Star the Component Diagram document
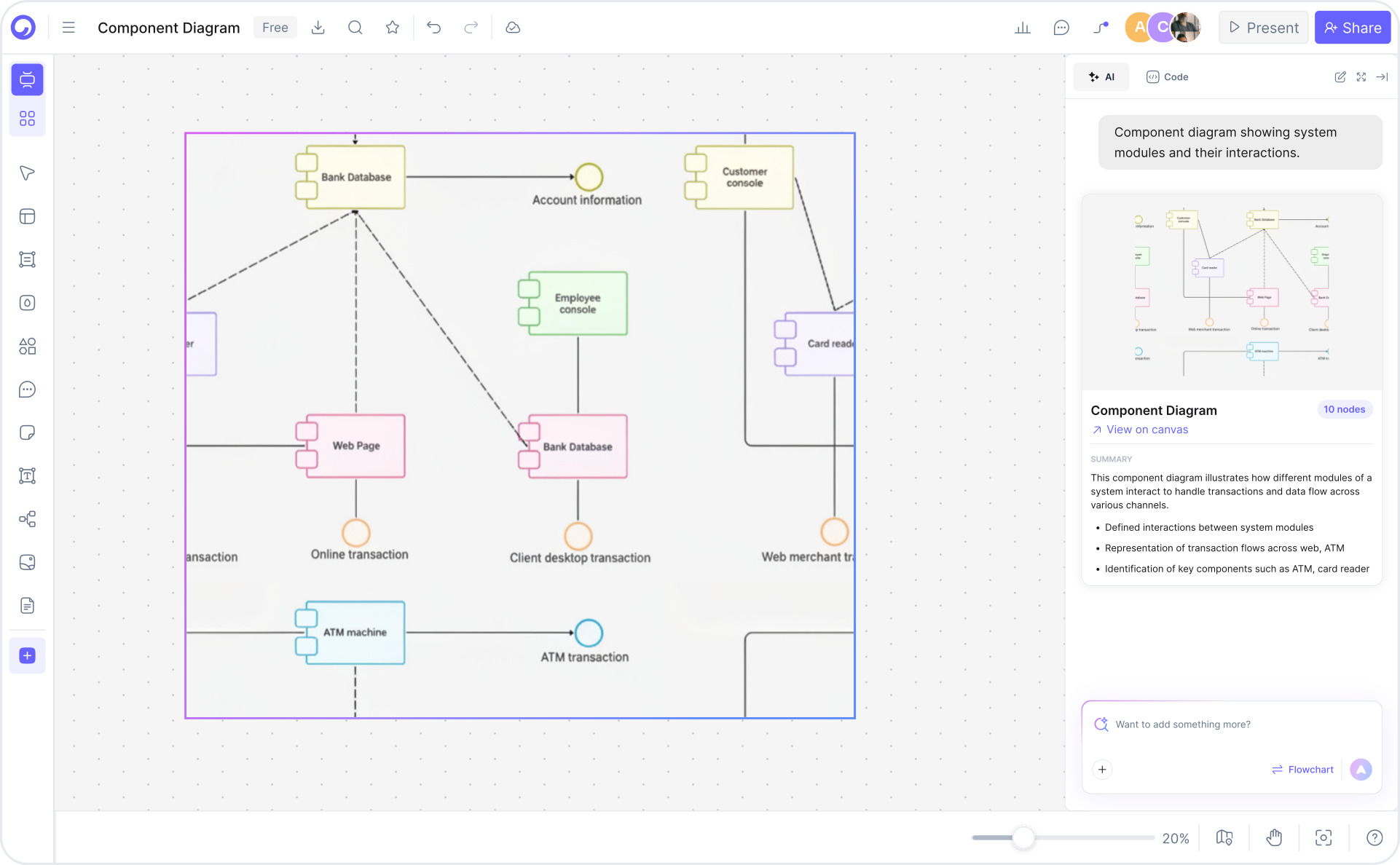The width and height of the screenshot is (1400, 865). point(393,27)
